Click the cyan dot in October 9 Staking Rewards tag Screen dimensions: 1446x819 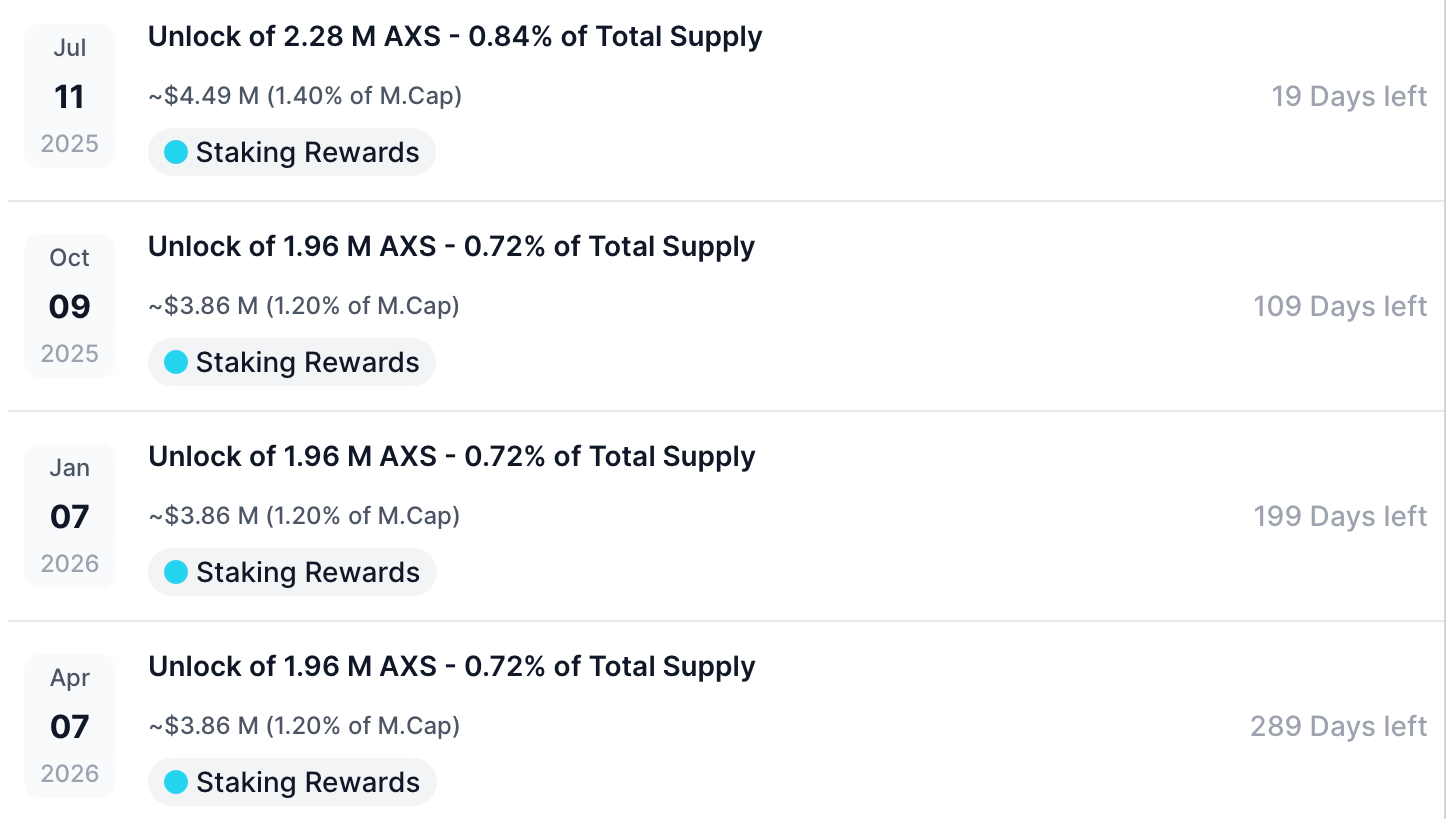pyautogui.click(x=176, y=363)
